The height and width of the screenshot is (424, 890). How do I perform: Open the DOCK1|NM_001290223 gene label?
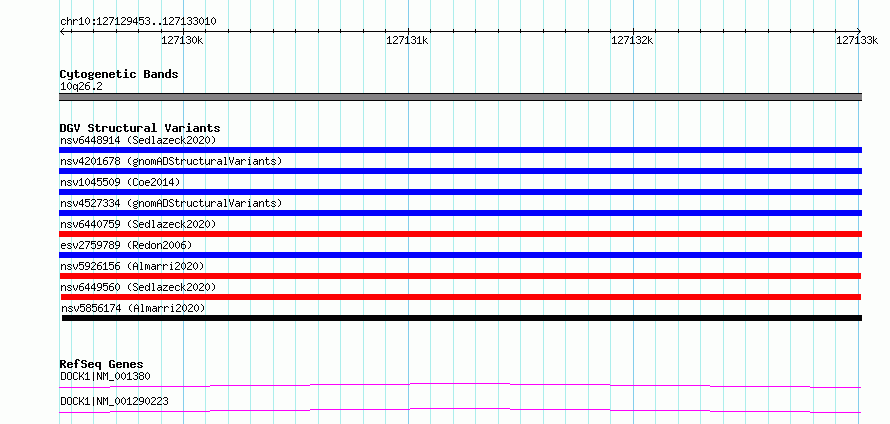[x=114, y=402]
